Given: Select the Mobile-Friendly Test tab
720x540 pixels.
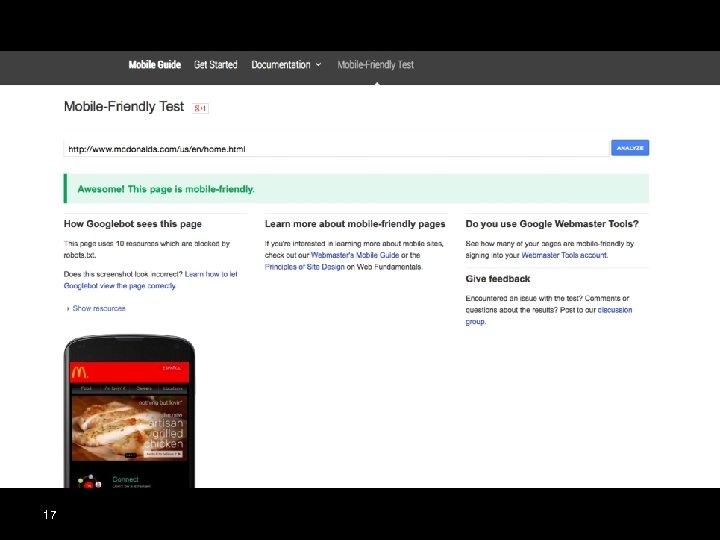Looking at the screenshot, I should point(376,65).
